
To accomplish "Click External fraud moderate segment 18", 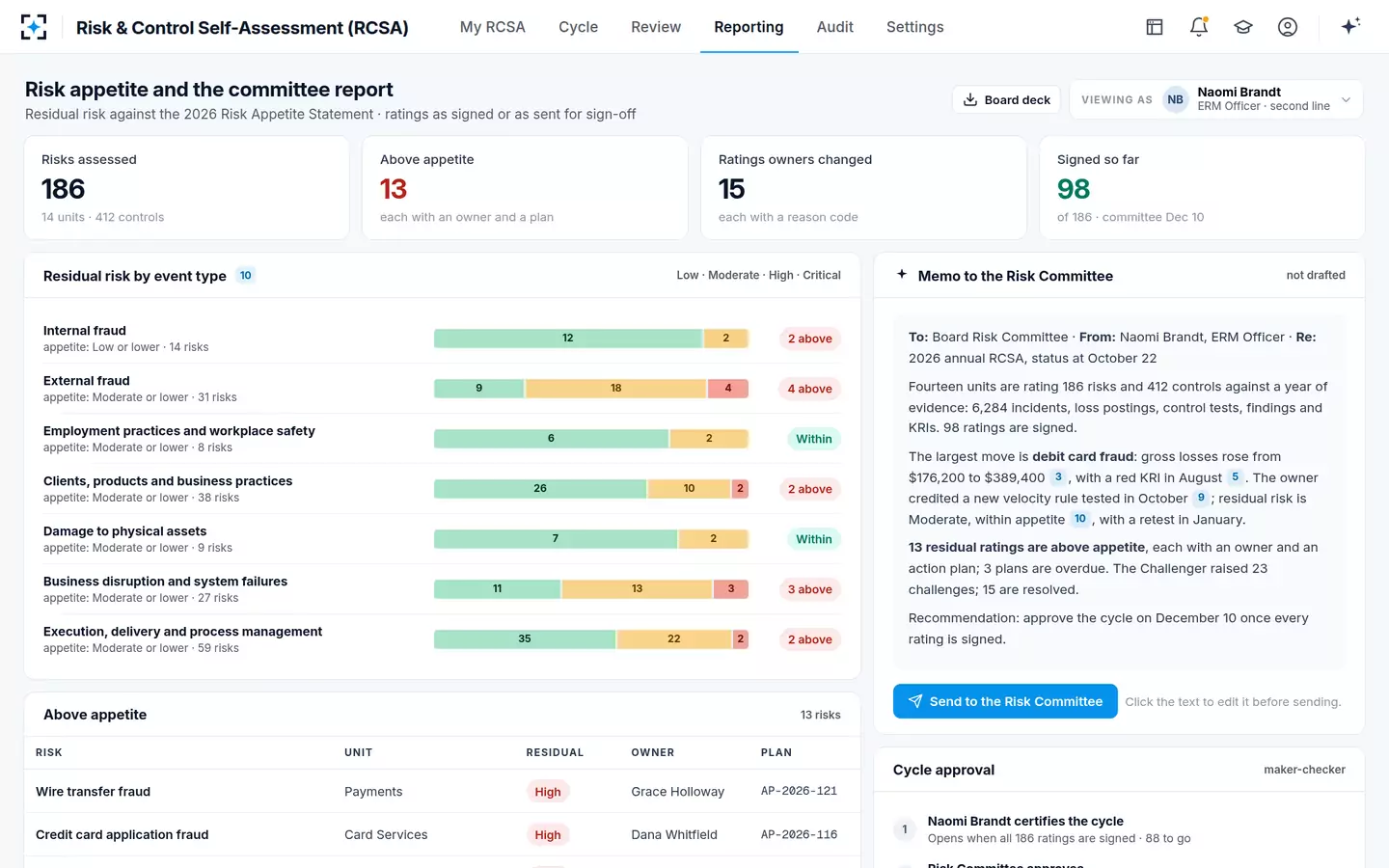I will click(x=615, y=389).
